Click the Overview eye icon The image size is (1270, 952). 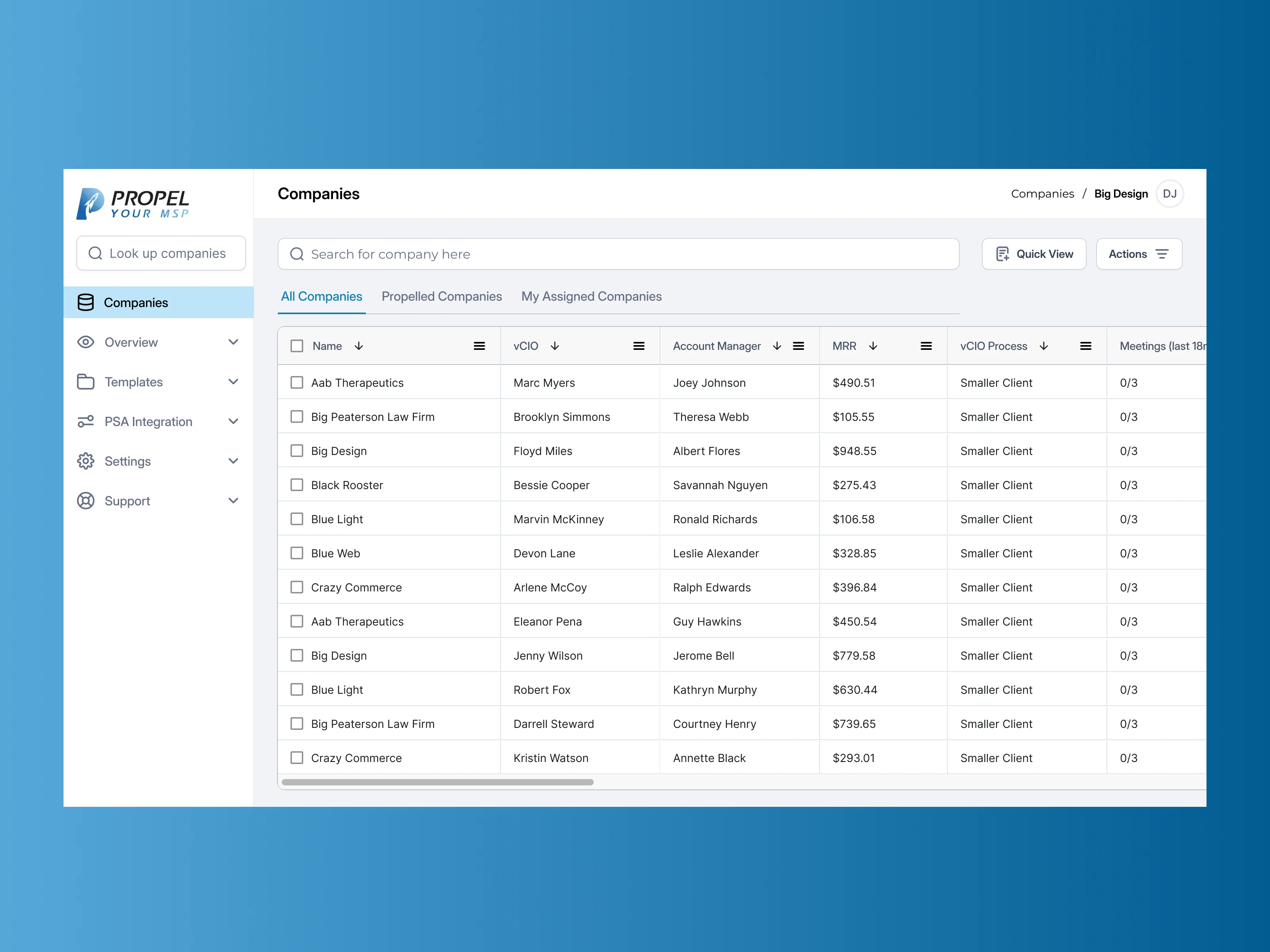[86, 342]
